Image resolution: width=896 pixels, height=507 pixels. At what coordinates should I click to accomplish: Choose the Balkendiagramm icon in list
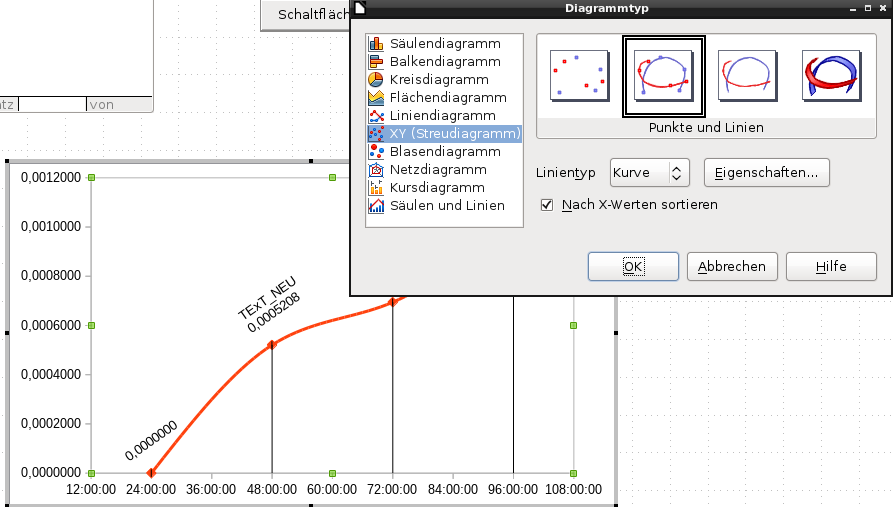(x=376, y=62)
